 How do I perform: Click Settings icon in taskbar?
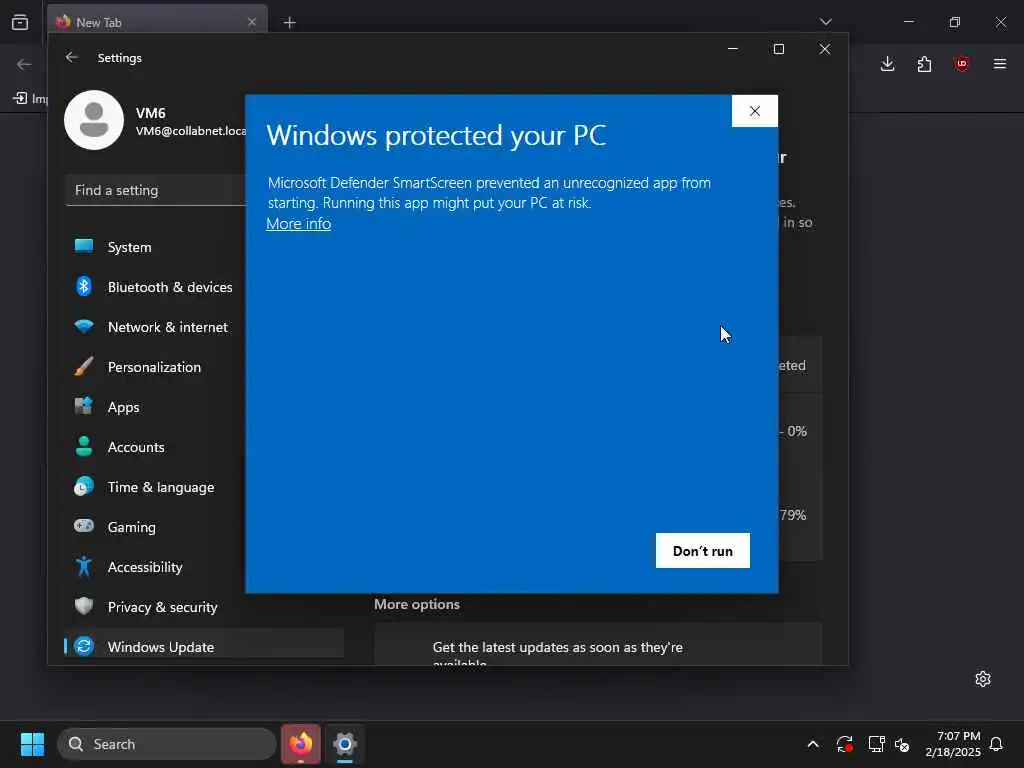[345, 744]
